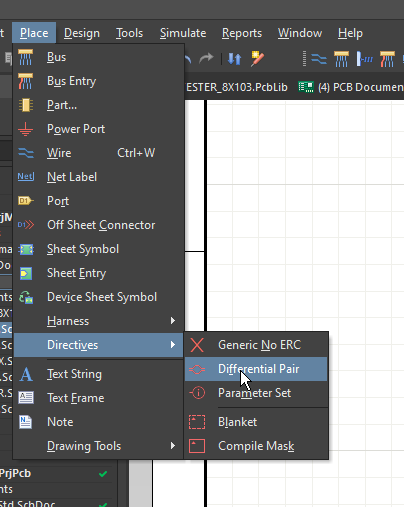Select Sheet Symbol from menu
404x507 pixels.
99,249
